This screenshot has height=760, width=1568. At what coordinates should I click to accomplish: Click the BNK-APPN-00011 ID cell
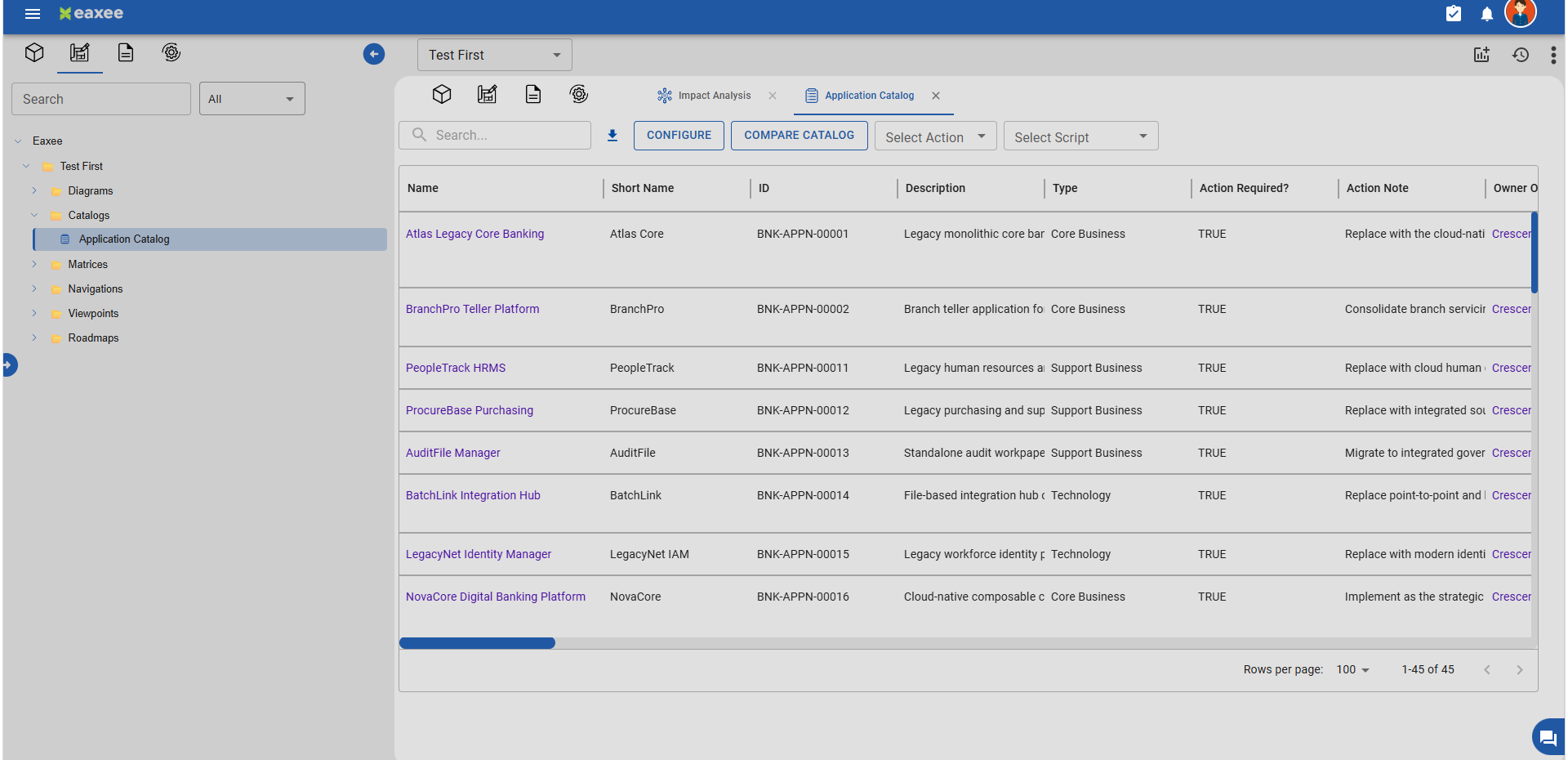pos(803,368)
